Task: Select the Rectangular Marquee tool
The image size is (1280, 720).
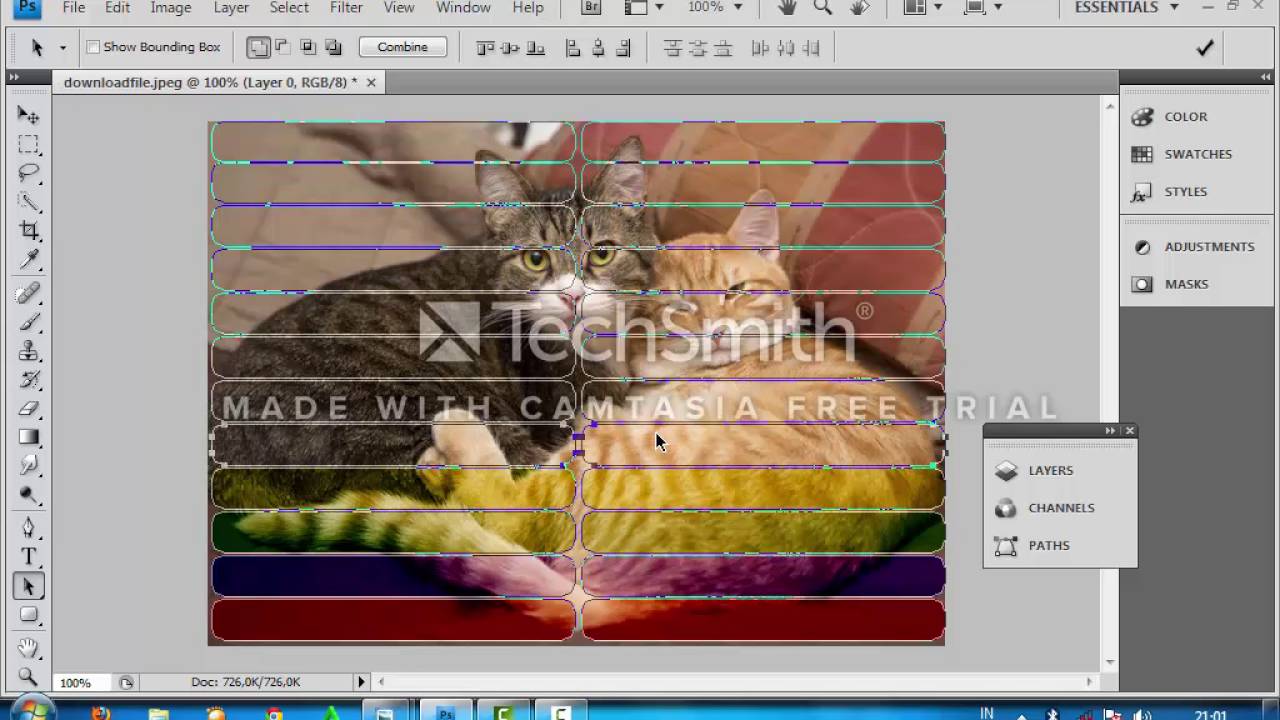Action: click(28, 144)
